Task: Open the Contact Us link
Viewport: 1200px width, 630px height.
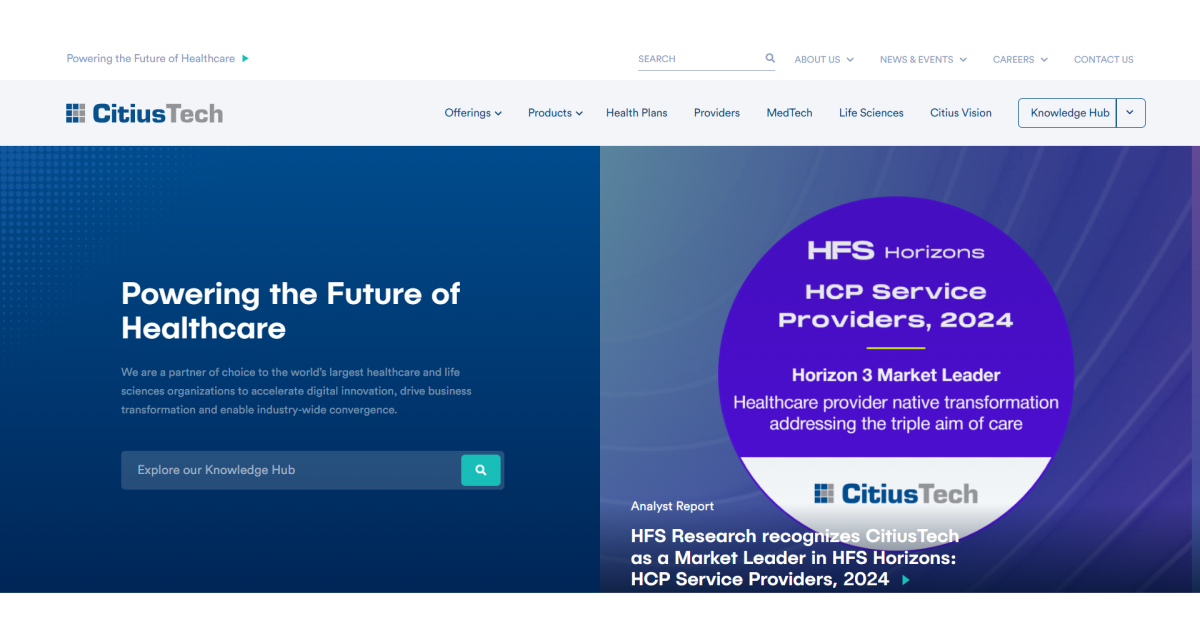Action: click(1103, 60)
